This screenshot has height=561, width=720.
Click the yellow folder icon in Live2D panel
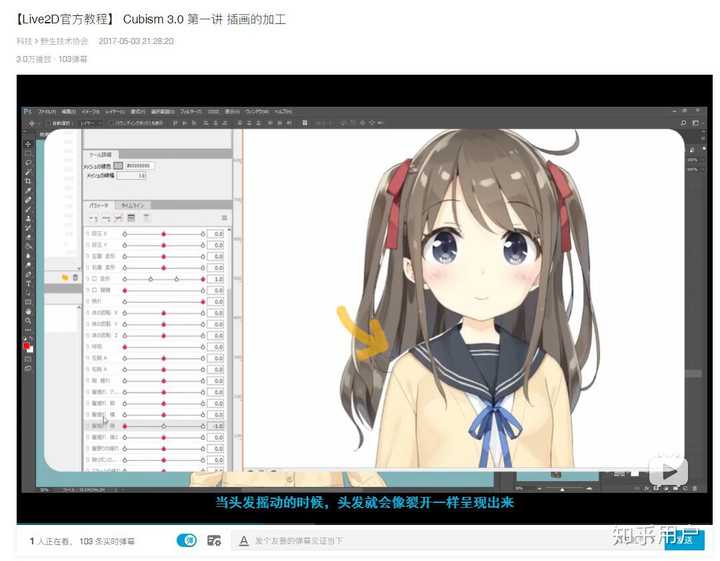pos(65,277)
